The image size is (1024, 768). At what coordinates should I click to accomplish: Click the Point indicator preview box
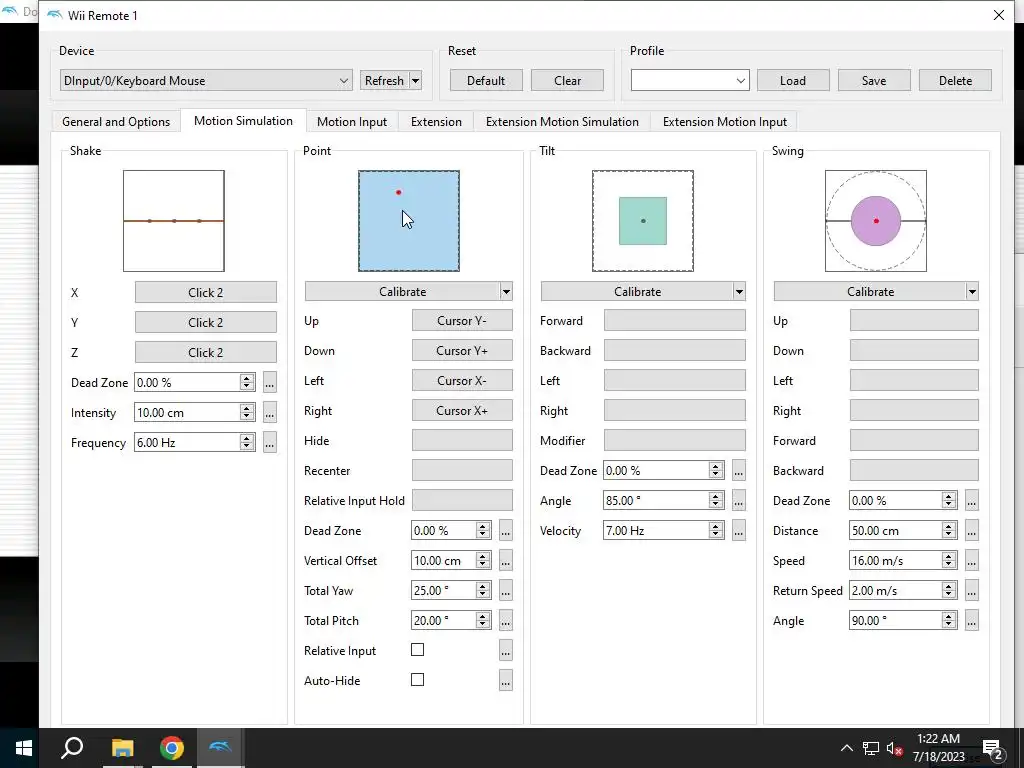click(409, 221)
